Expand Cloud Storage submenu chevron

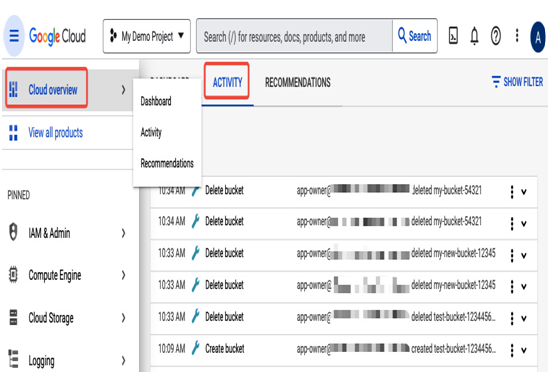123,318
